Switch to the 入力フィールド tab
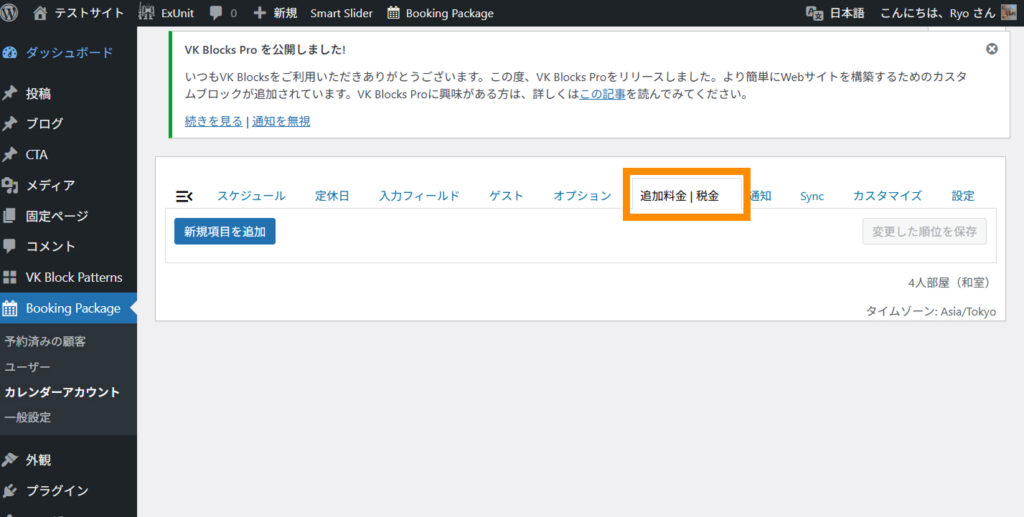Screen dimensions: 1024x517 pos(419,196)
